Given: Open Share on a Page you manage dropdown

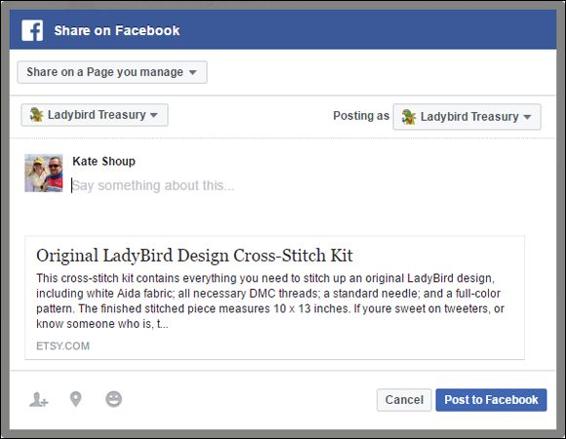Looking at the screenshot, I should pyautogui.click(x=112, y=72).
